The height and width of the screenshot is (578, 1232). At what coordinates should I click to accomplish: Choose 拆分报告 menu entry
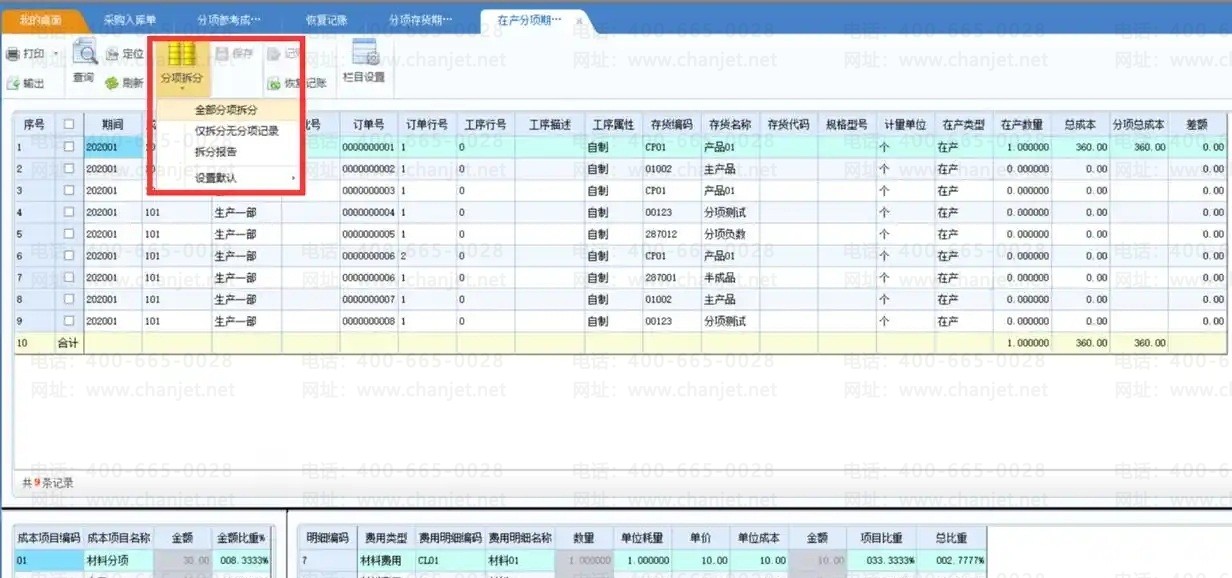[216, 152]
